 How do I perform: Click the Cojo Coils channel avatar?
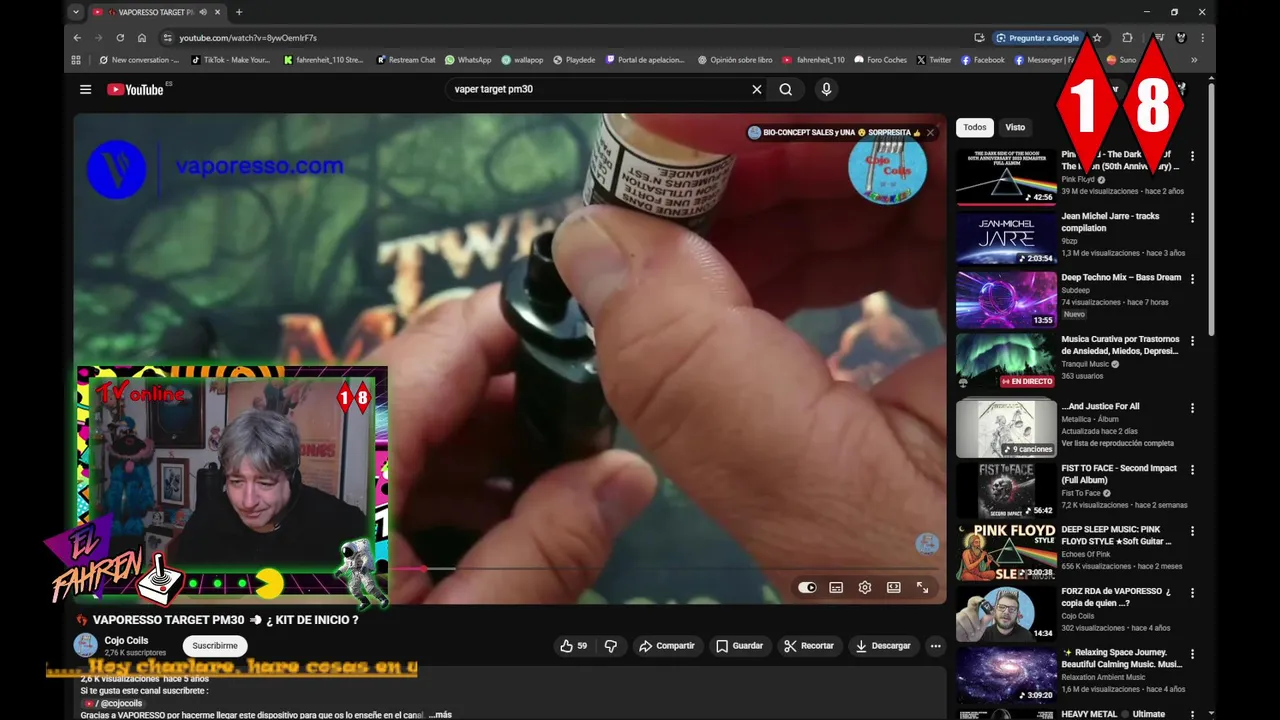tap(86, 645)
